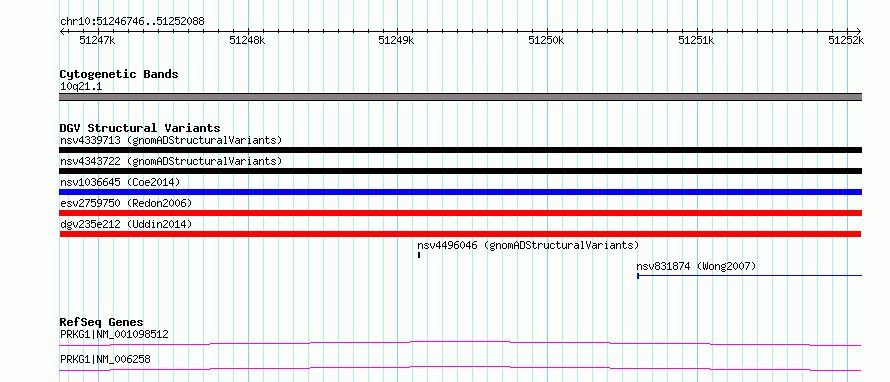Select the PRKG1|NM_006258 gene label
The width and height of the screenshot is (890, 382).
coord(106,359)
